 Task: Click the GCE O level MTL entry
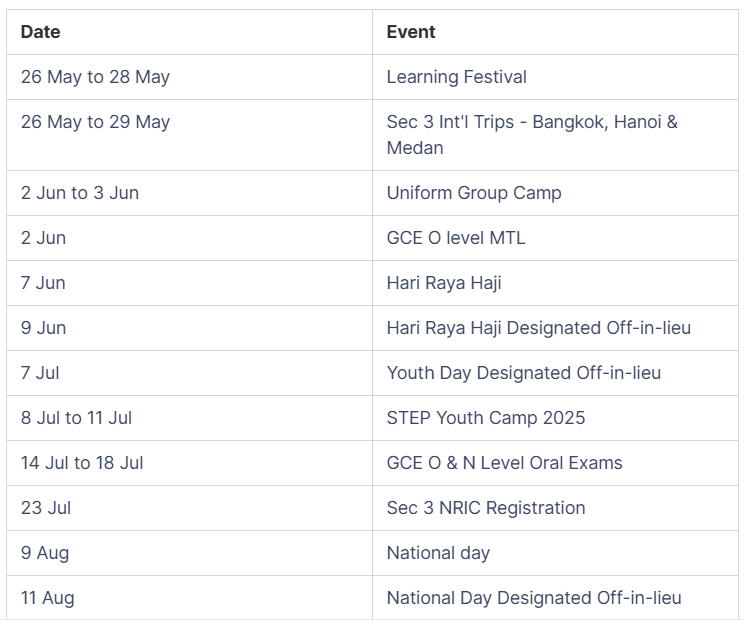tap(456, 238)
